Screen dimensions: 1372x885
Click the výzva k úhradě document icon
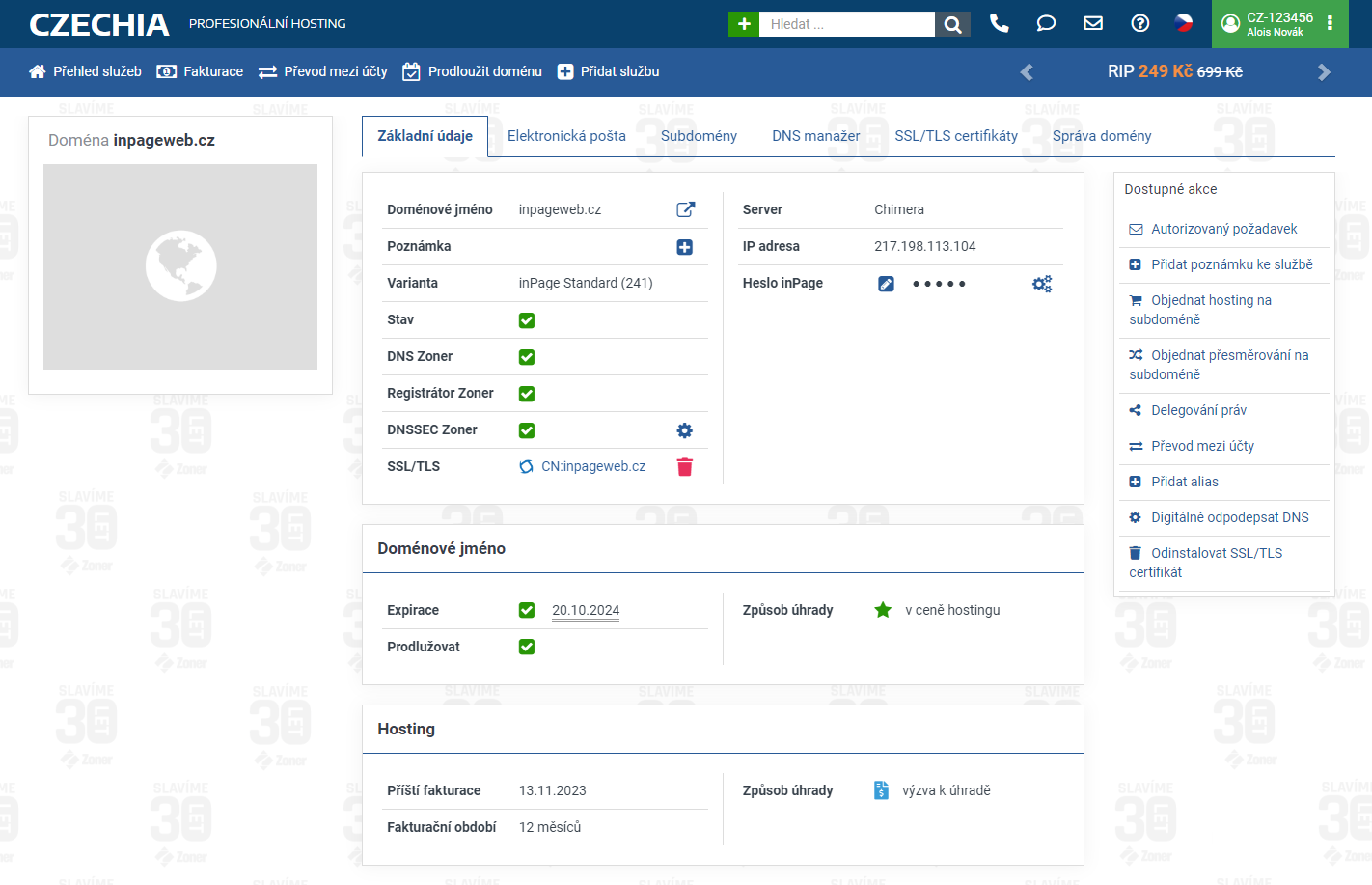881,790
